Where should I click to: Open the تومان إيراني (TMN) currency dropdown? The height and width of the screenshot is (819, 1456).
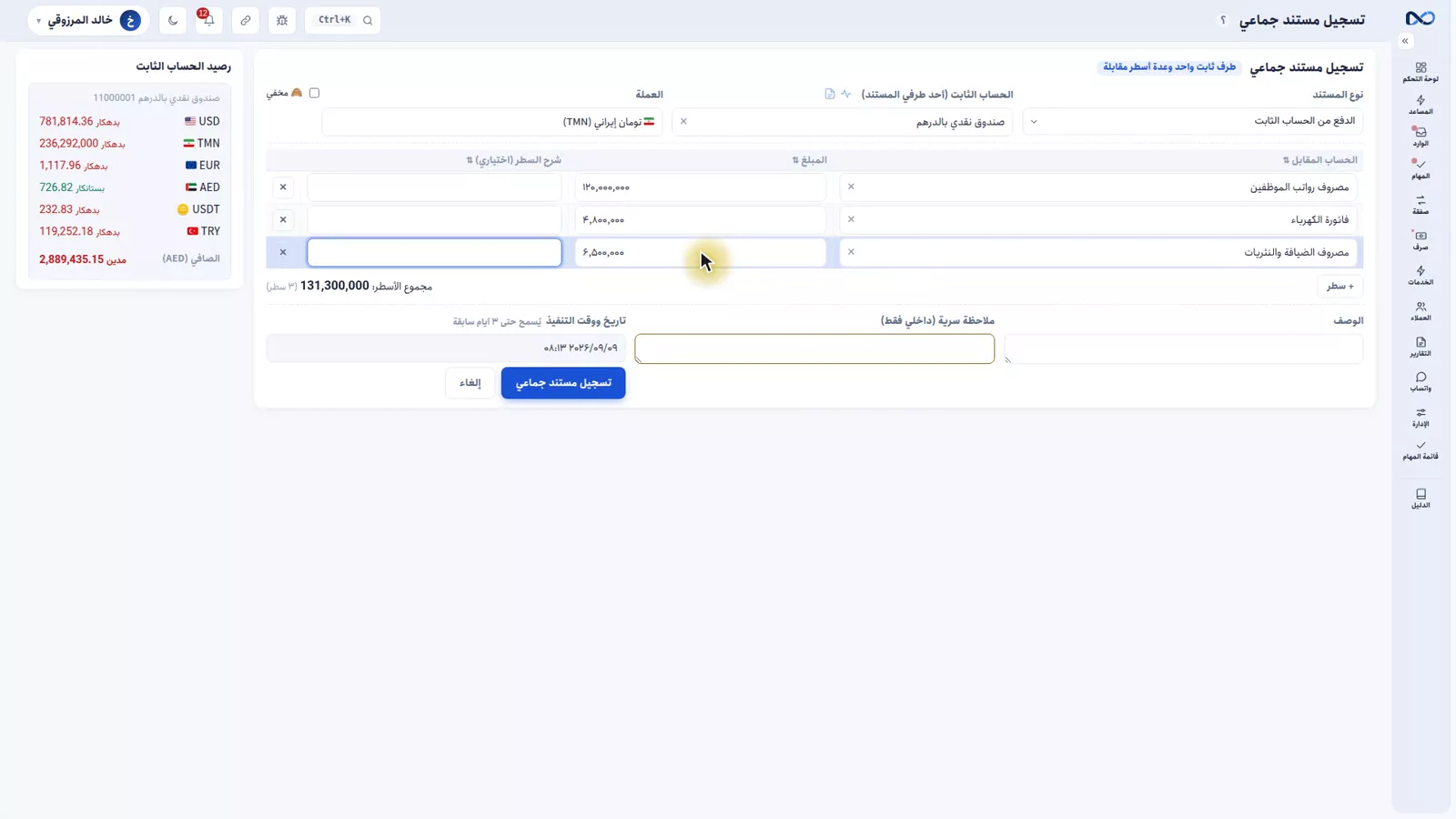pos(491,121)
